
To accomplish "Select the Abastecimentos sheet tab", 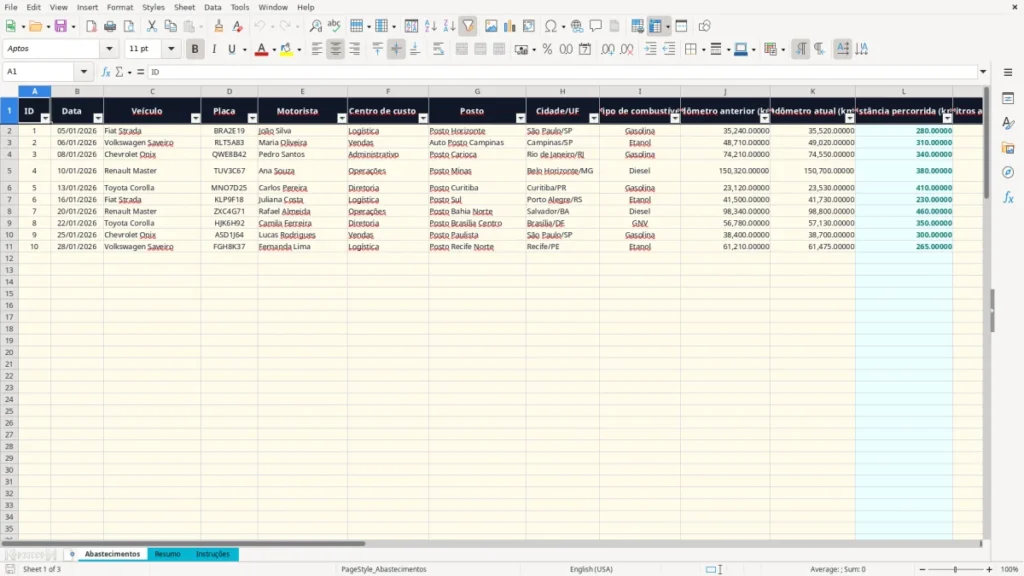I will click(112, 554).
